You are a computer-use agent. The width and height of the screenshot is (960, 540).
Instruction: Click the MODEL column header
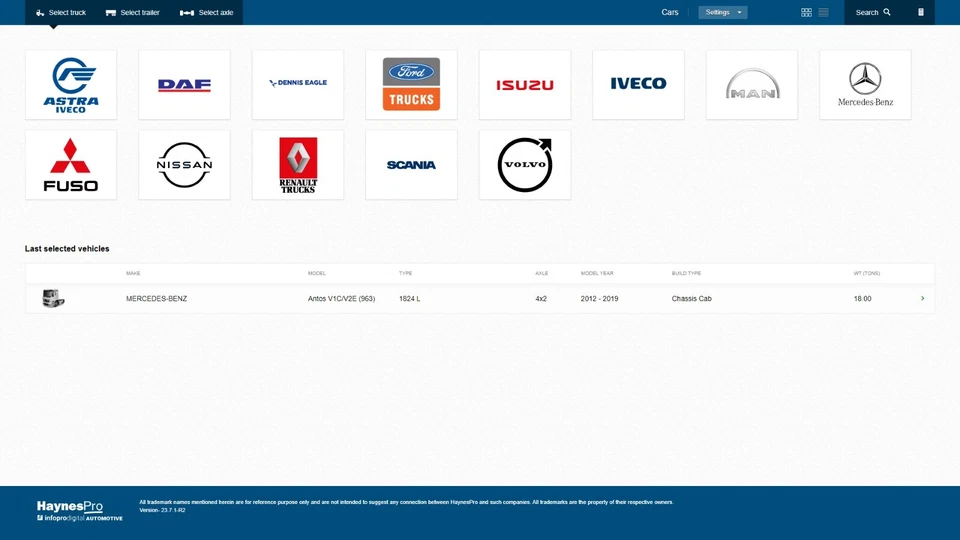(317, 273)
